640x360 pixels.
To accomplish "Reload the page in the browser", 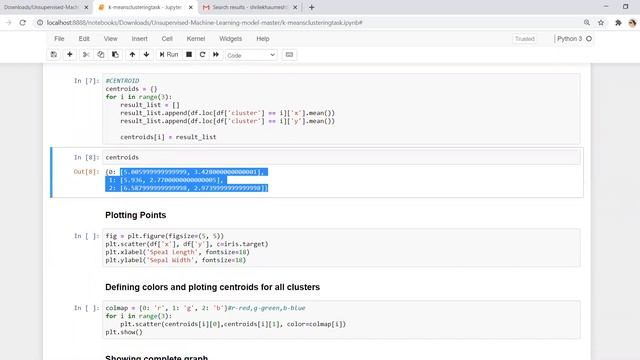I will (x=23, y=23).
